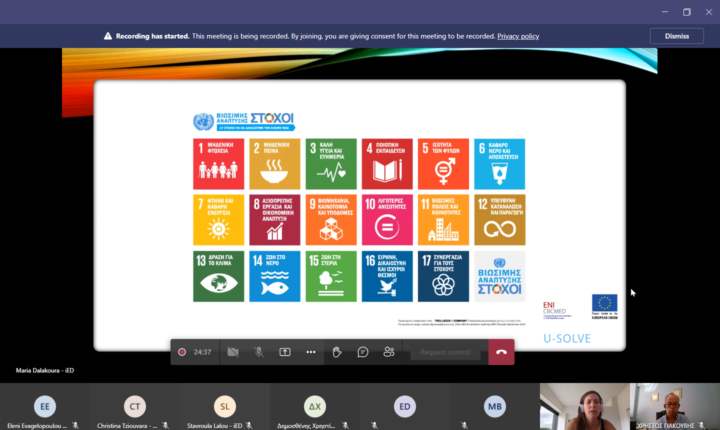Click SDG 2 zero hunger tile
This screenshot has width=720, height=430.
pos(275,164)
